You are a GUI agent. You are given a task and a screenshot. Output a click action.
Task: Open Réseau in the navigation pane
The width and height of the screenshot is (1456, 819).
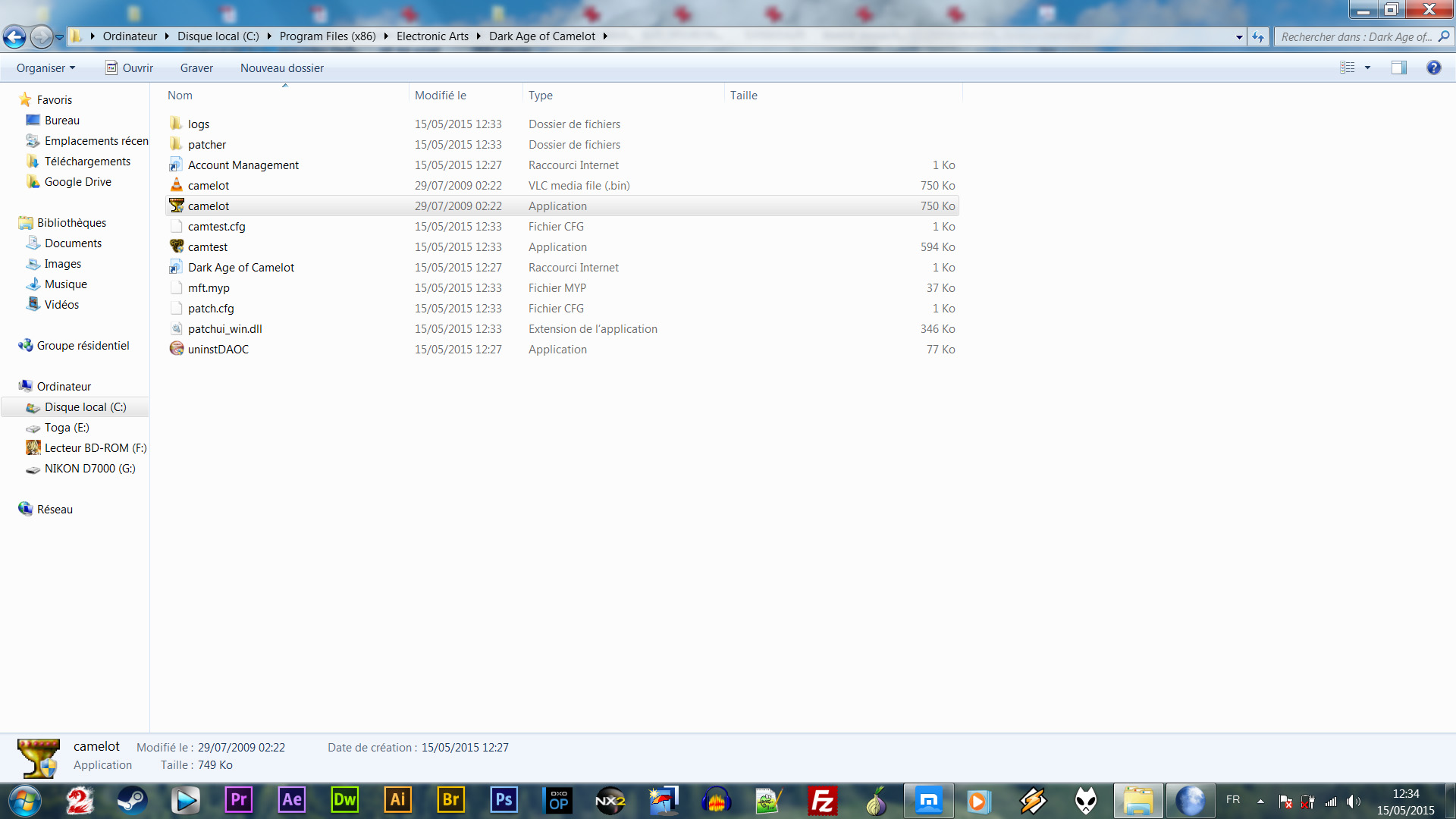coord(55,510)
